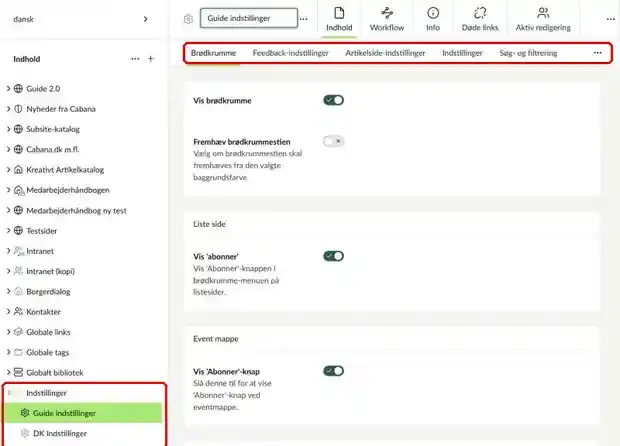Click the gear icon for DK Indstillinger

(x=25, y=433)
